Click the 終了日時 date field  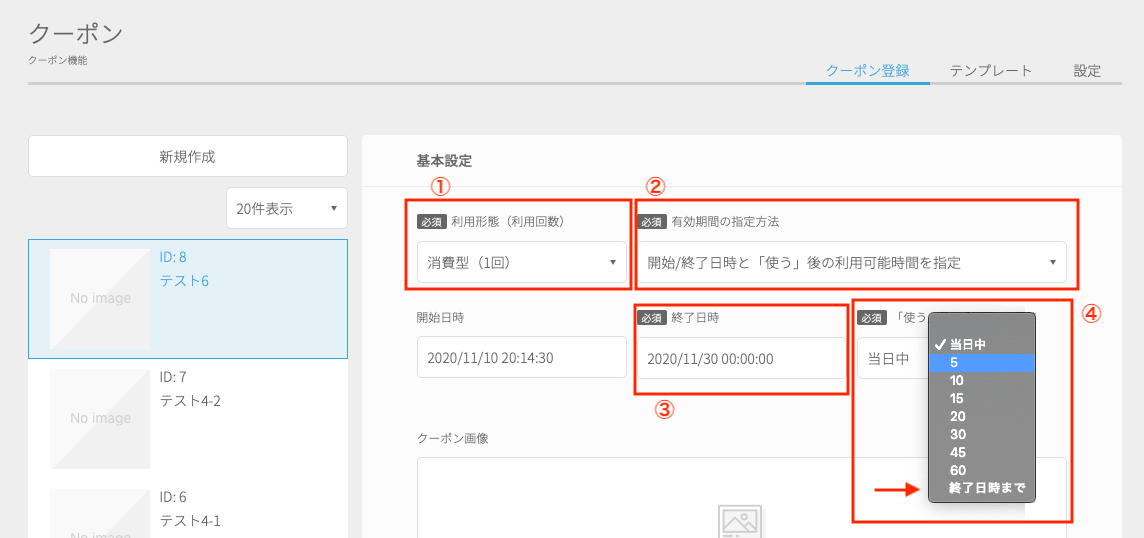coord(742,358)
